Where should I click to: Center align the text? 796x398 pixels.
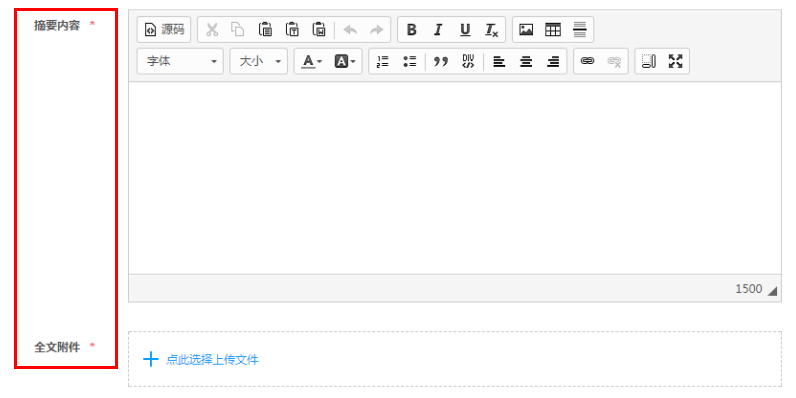click(x=526, y=61)
